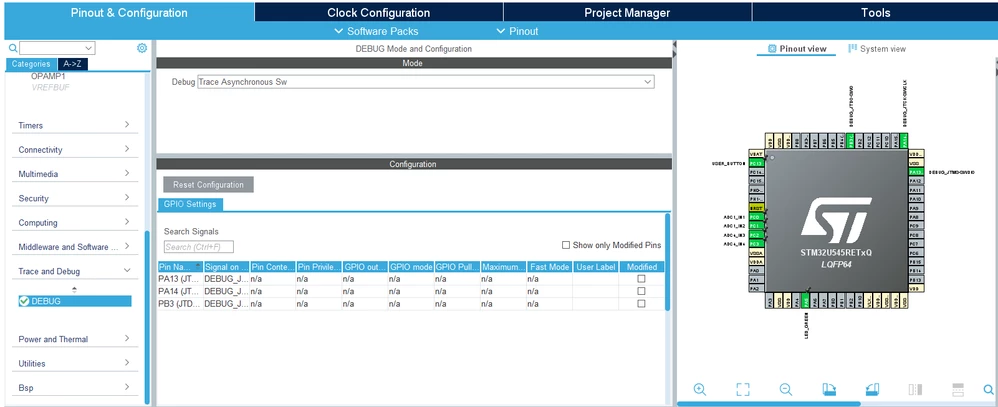
Task: Click the pinout search magnifier icon
Action: (988, 389)
